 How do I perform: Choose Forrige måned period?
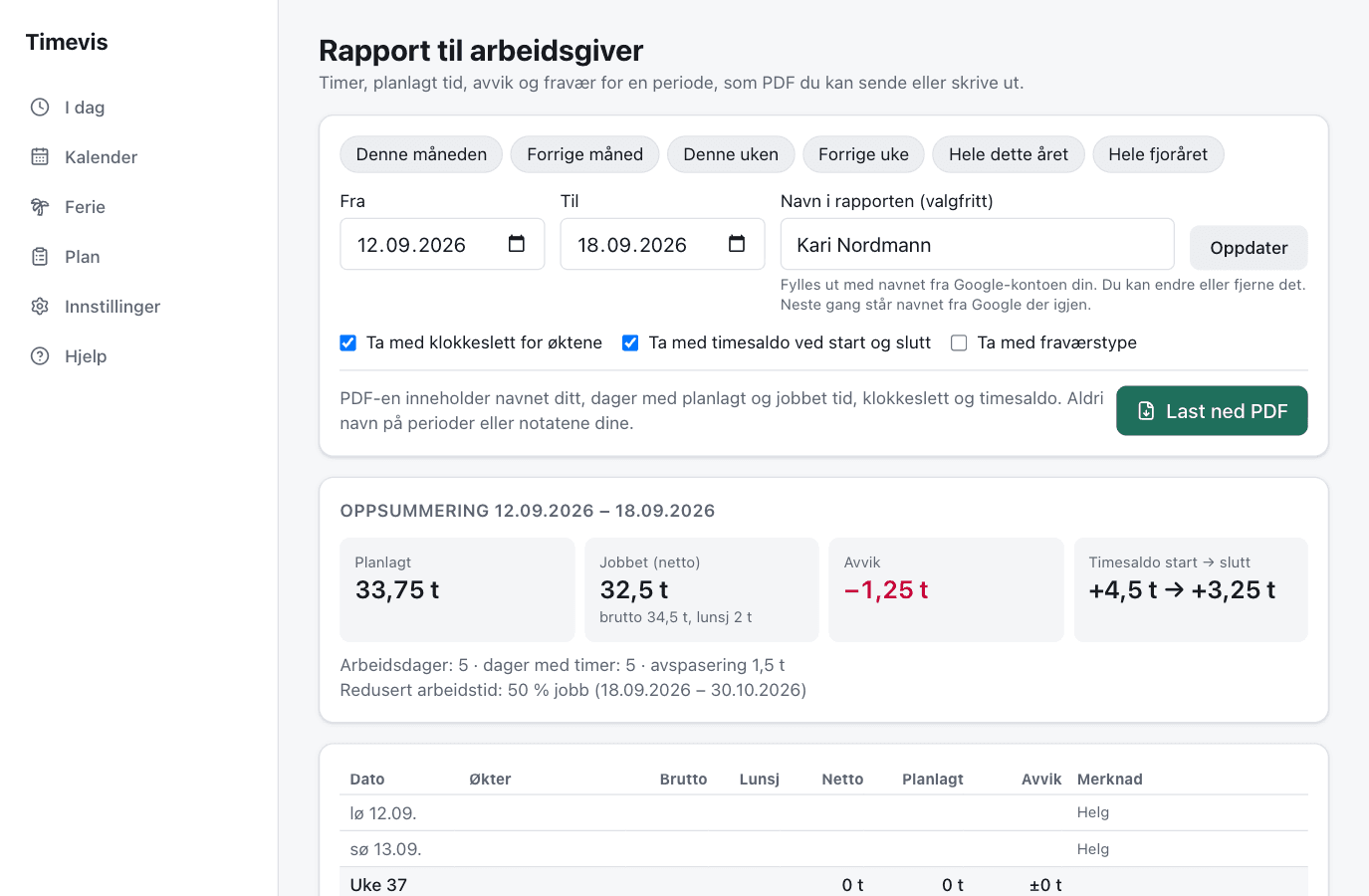pyautogui.click(x=584, y=154)
